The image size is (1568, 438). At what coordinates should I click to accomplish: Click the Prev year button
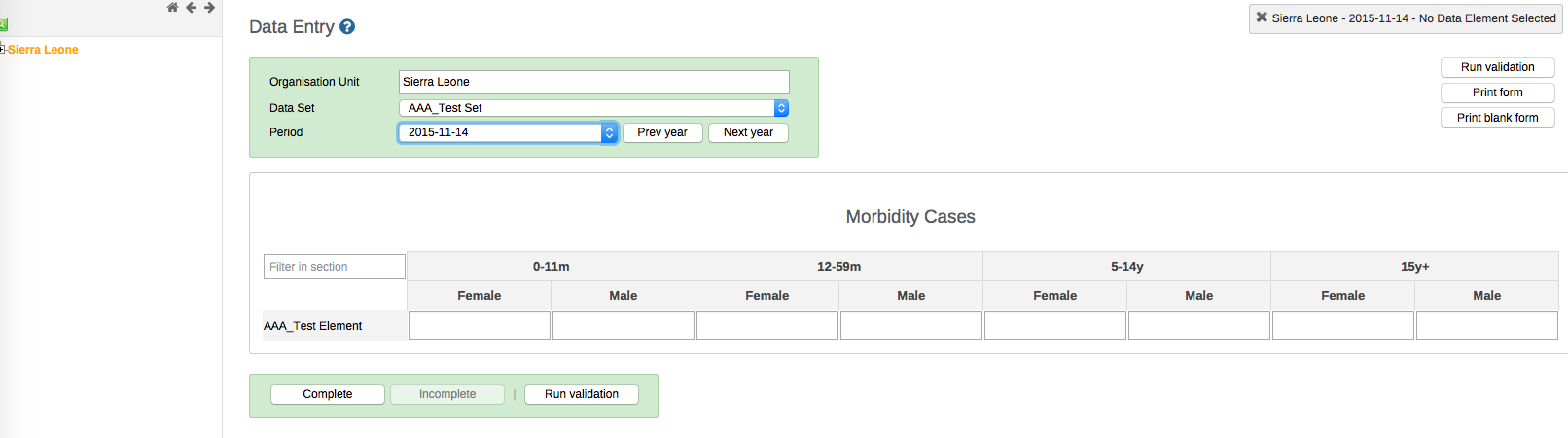click(x=661, y=132)
